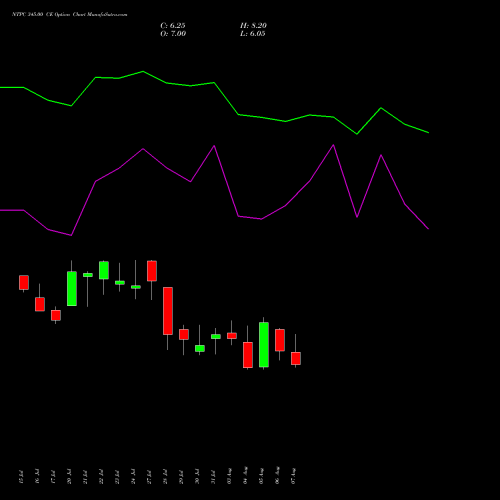Click the small green candle above 30 Jul
500x500 pixels.
pyautogui.click(x=200, y=348)
